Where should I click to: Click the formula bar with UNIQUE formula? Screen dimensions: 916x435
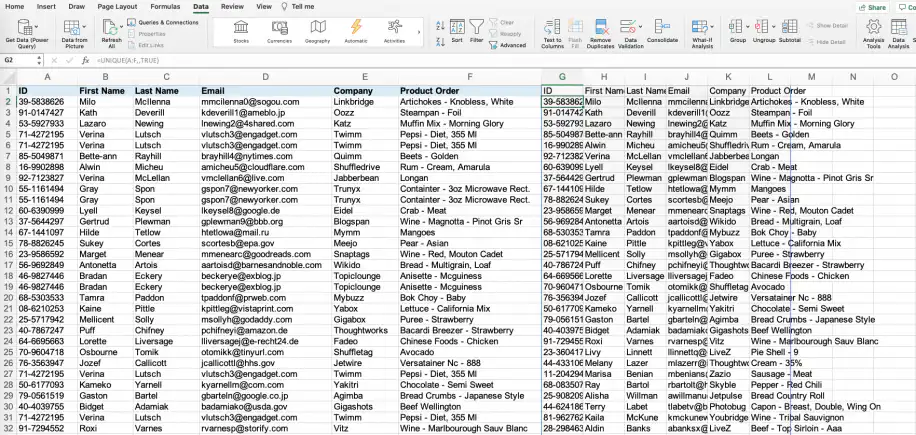(x=502, y=60)
